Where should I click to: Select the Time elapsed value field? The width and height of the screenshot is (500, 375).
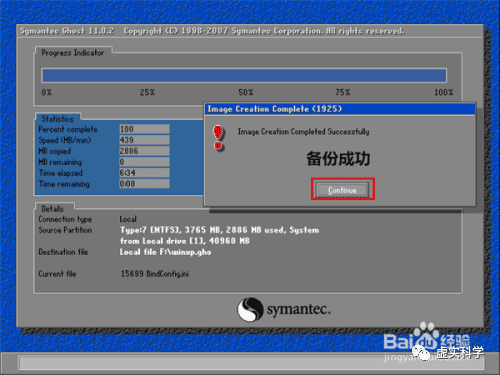(x=144, y=173)
